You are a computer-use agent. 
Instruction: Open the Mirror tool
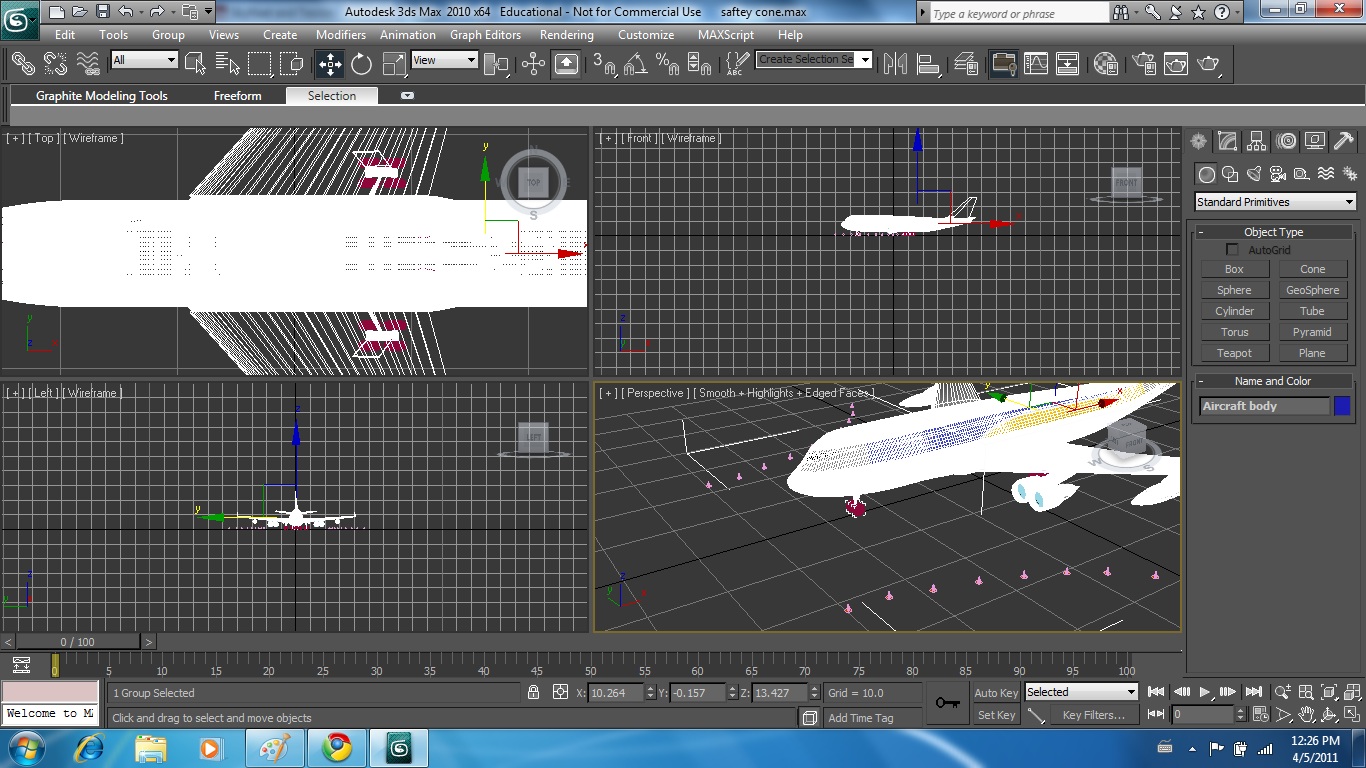(895, 64)
